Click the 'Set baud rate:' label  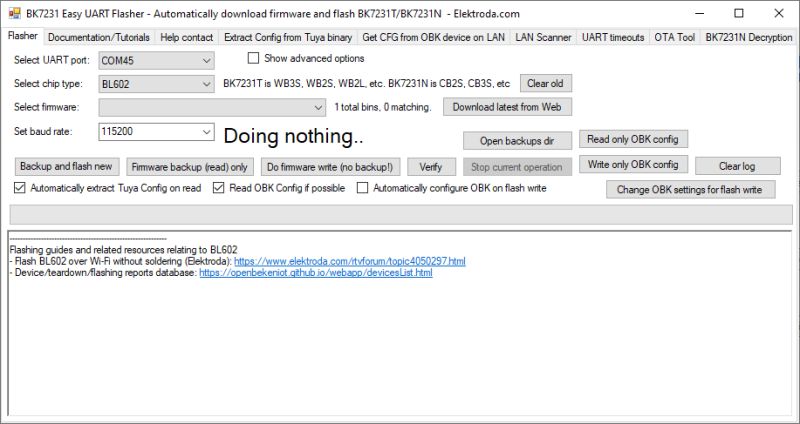click(43, 132)
